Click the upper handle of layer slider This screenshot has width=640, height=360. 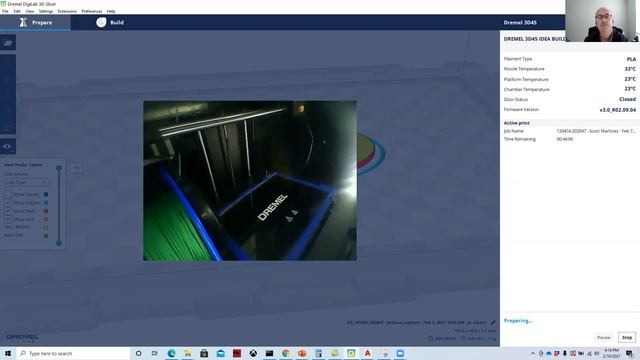59,168
